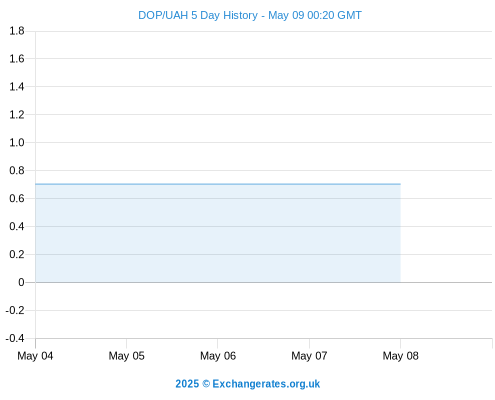Click the May 06 x-axis label
Viewport: 495px width, 400px height.
(x=218, y=356)
